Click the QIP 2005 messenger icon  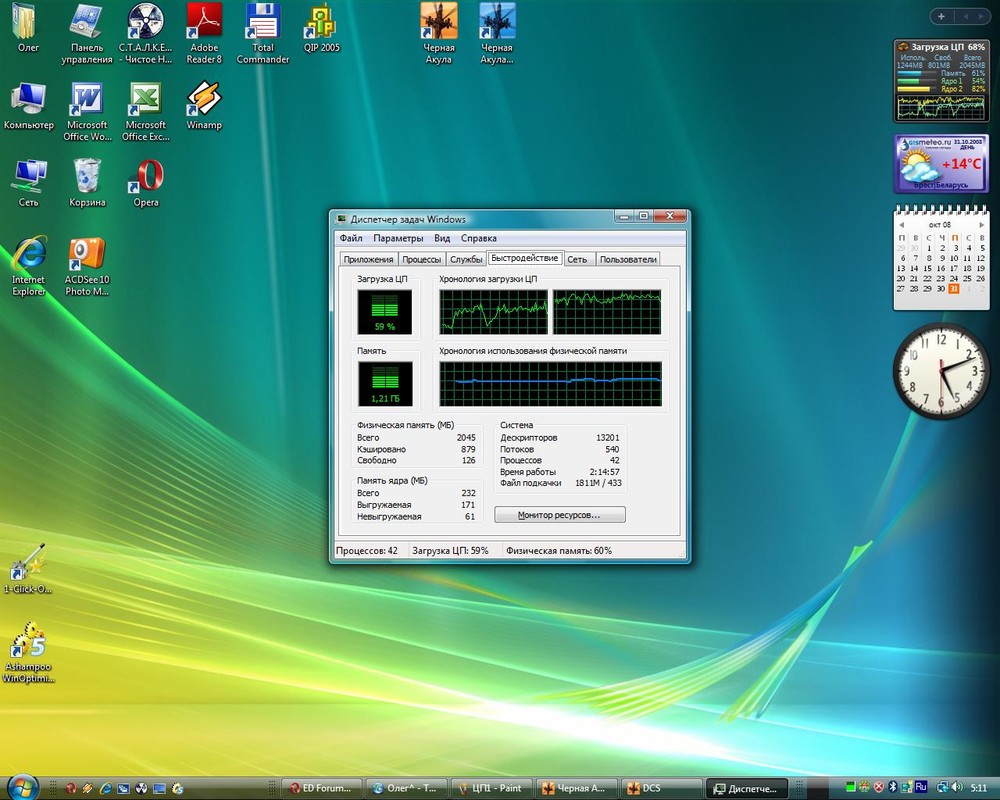(321, 24)
